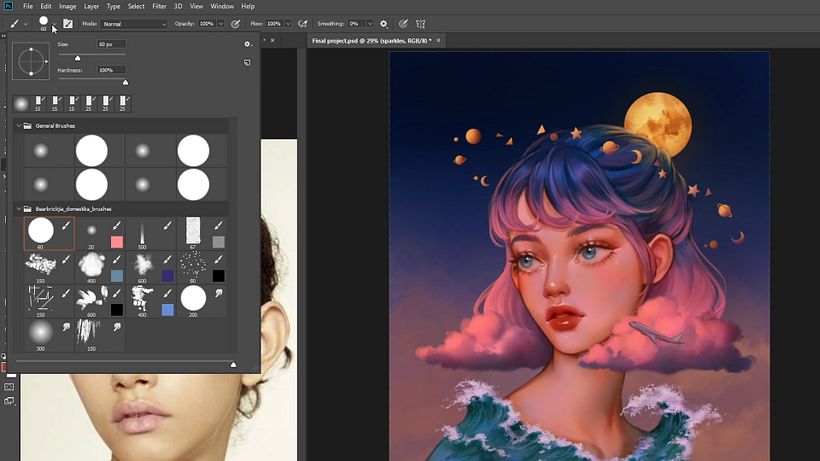Select the cloud 400 brush with blue-gray swatch

pos(100,267)
